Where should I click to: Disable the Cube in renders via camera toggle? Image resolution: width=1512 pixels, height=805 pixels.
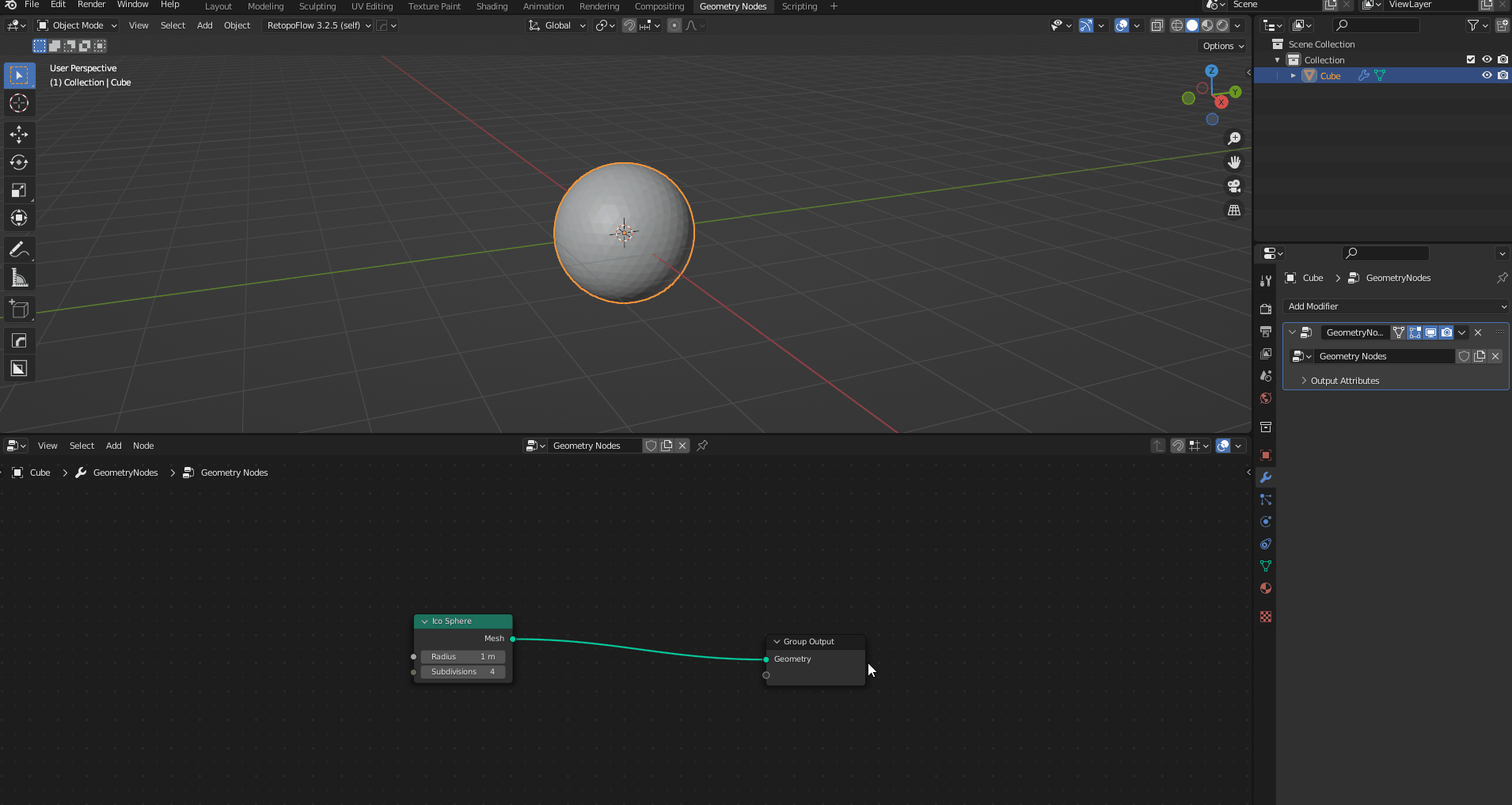pos(1502,75)
